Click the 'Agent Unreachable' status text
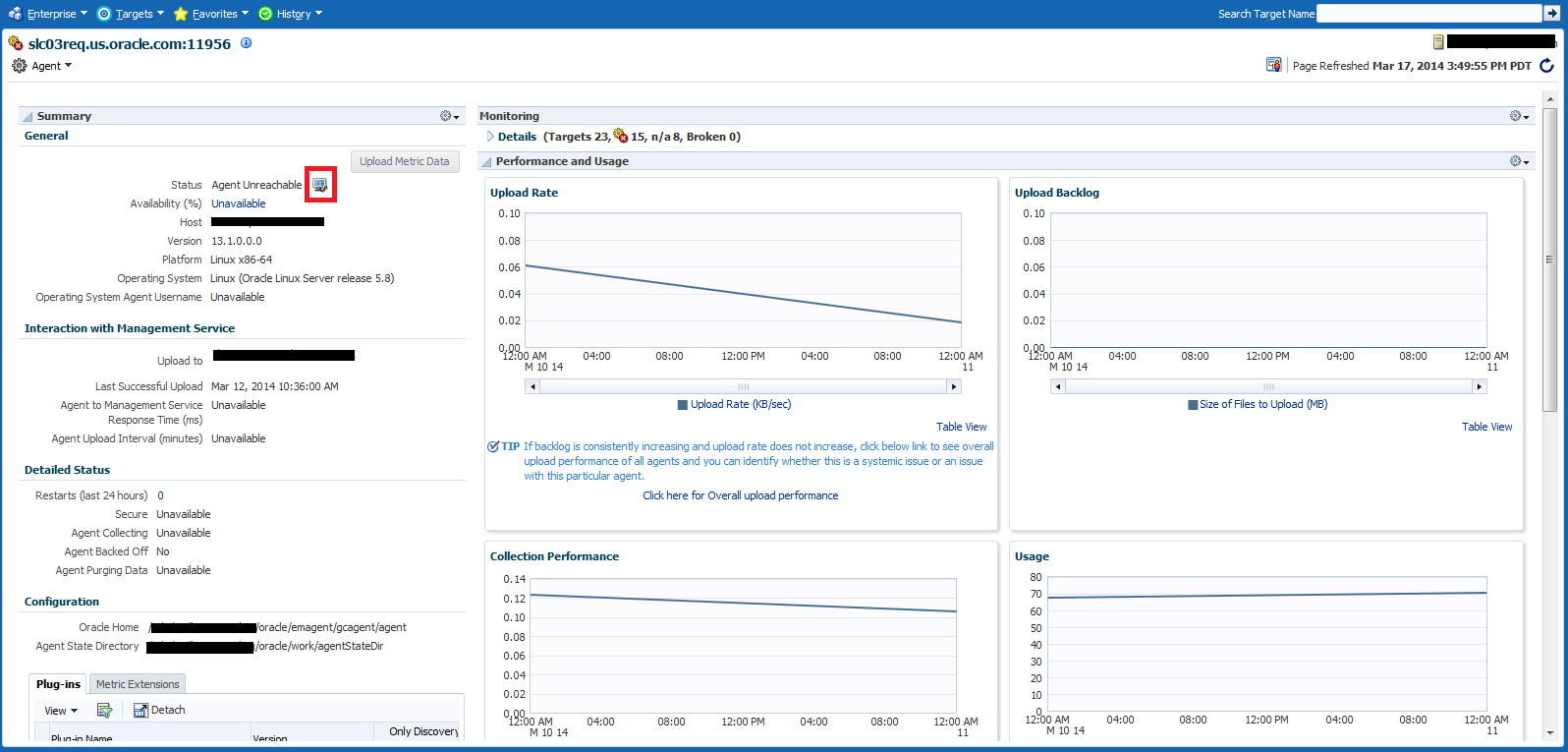 (256, 185)
